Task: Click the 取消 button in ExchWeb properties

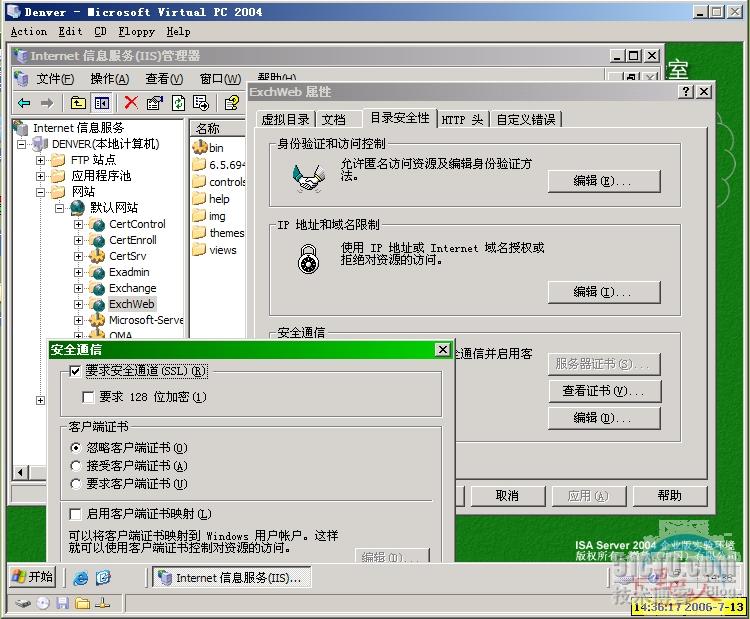Action: [x=507, y=496]
